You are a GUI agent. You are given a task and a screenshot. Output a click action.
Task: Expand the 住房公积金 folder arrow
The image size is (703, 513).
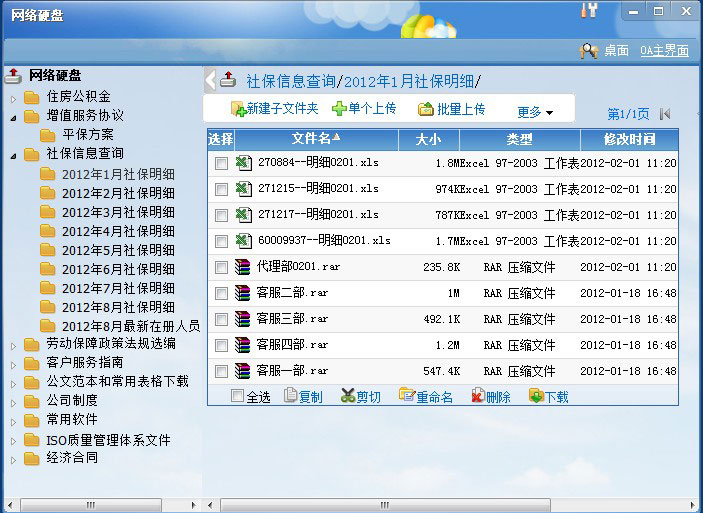click(x=13, y=99)
